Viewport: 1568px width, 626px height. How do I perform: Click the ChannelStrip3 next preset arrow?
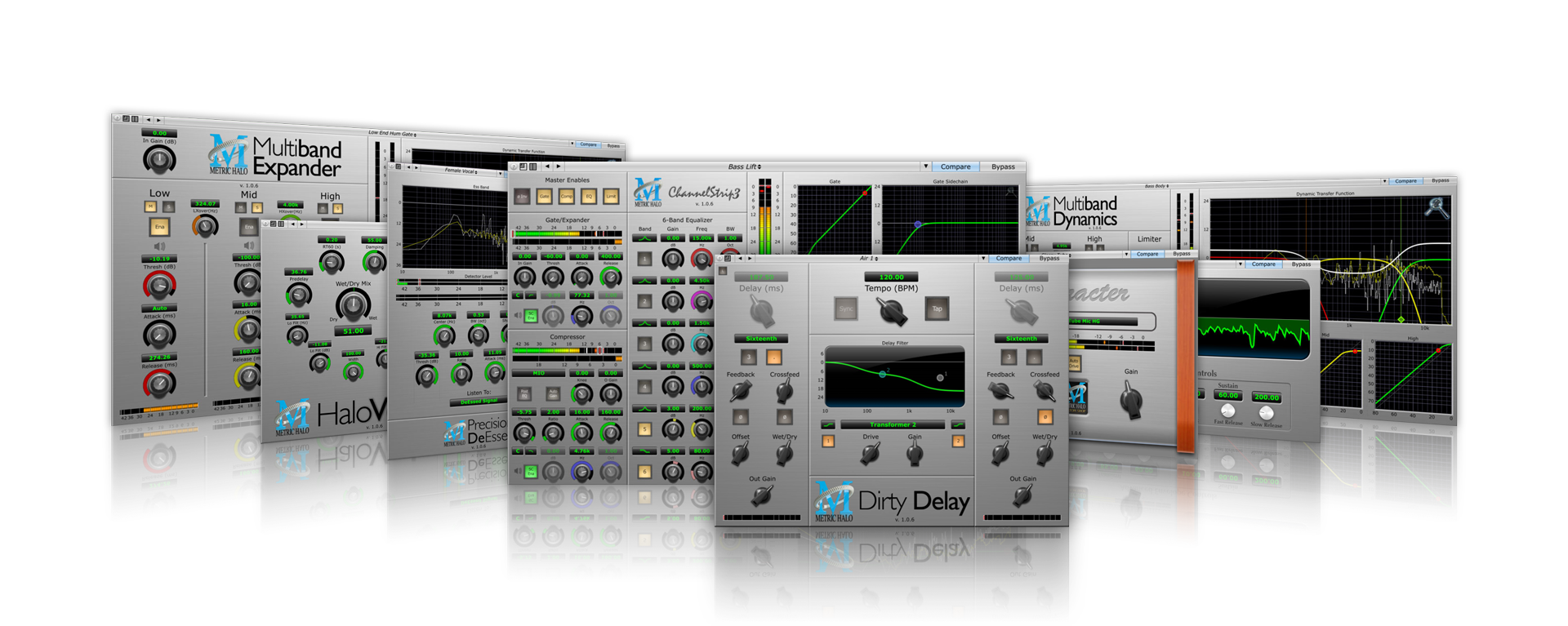coord(559,166)
